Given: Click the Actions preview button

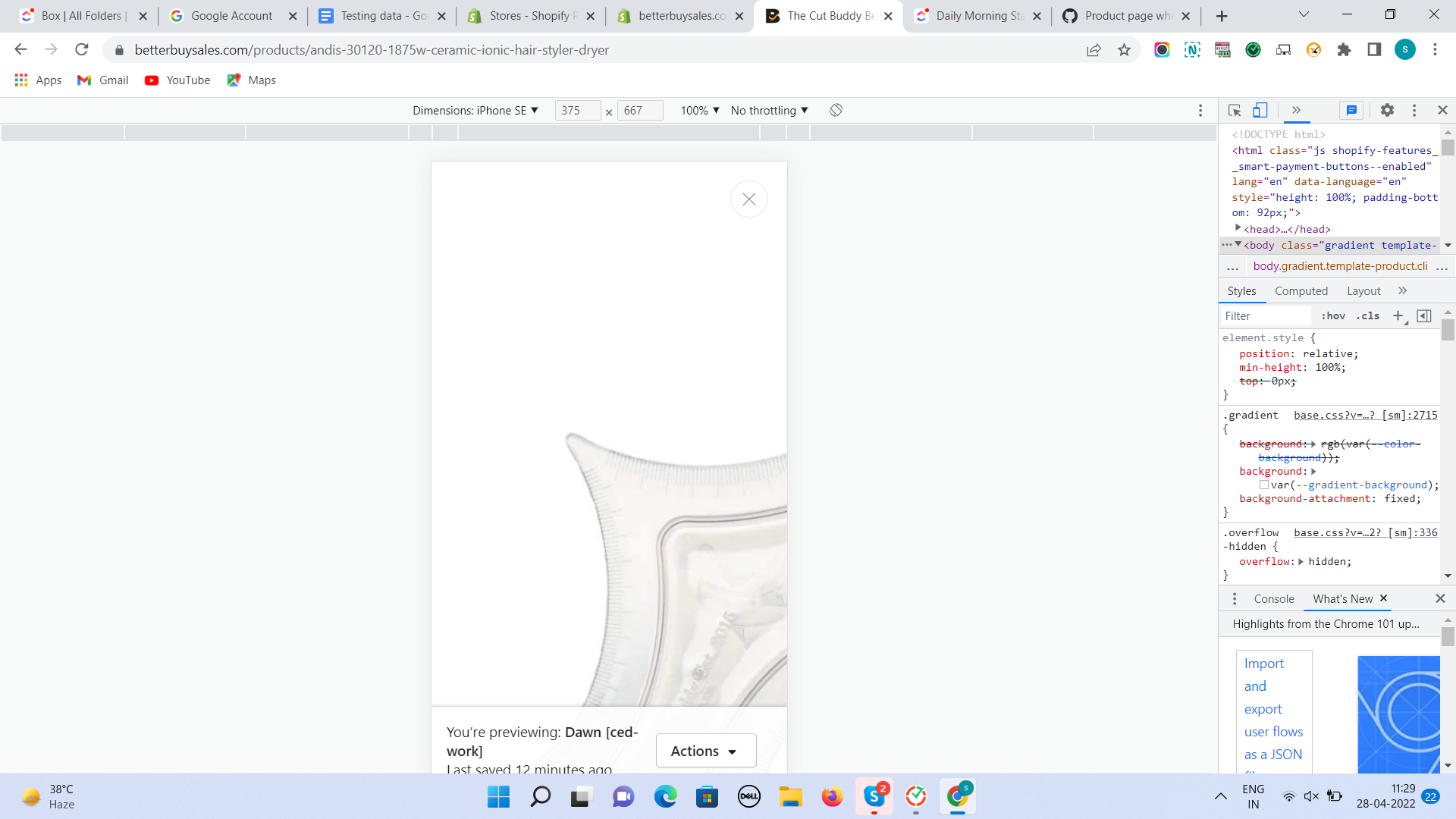Looking at the screenshot, I should tap(705, 751).
